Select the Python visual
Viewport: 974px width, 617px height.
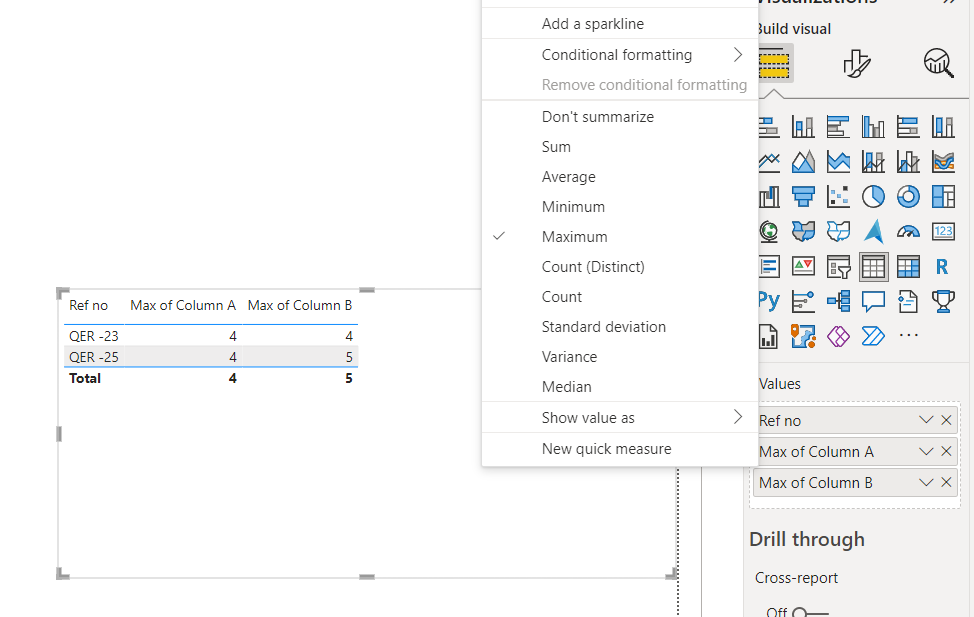tap(769, 301)
